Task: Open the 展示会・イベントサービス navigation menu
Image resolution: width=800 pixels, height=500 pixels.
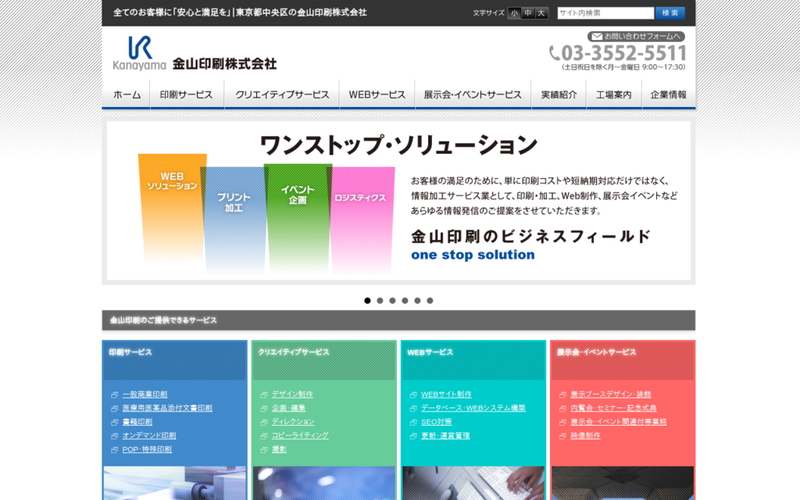Action: (473, 94)
